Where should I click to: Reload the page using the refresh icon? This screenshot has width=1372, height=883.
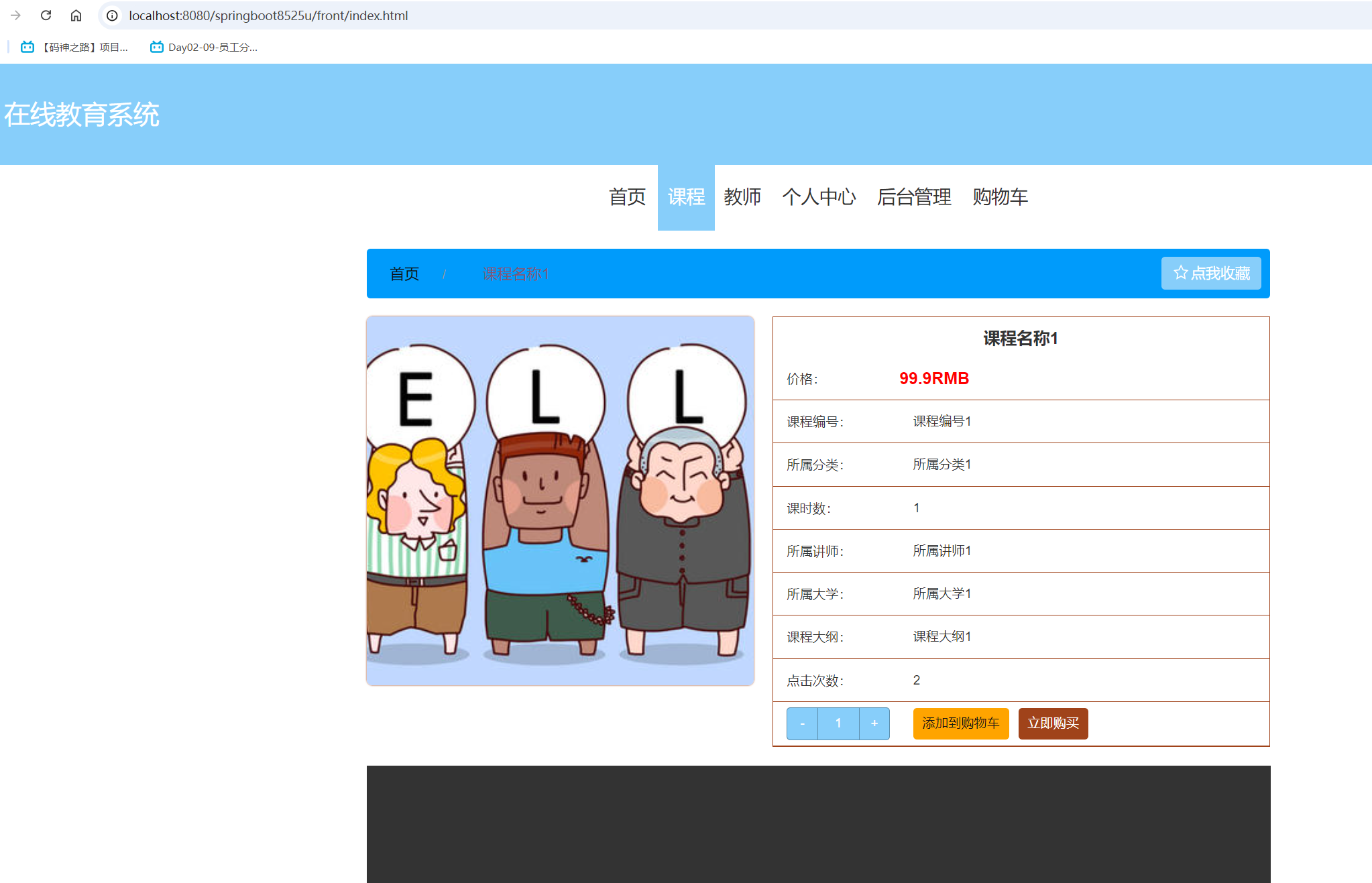pyautogui.click(x=46, y=15)
